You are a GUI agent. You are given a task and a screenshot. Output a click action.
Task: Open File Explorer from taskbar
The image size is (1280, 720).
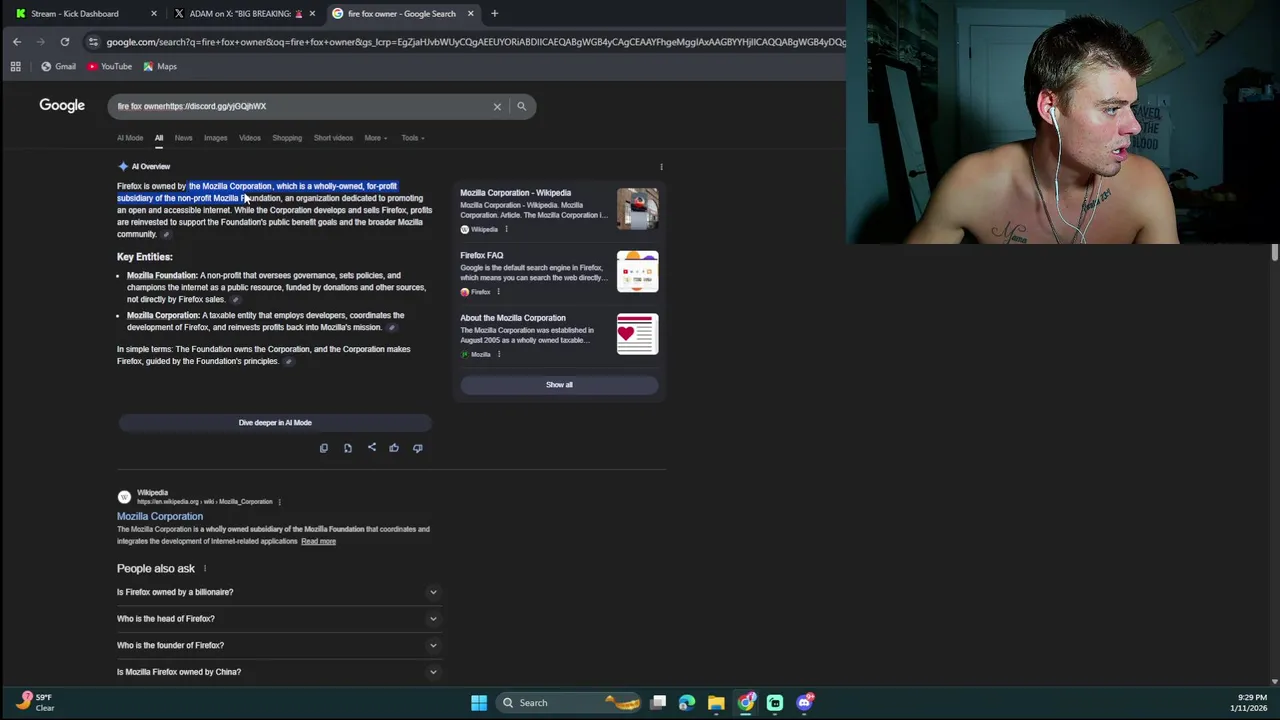click(x=716, y=703)
